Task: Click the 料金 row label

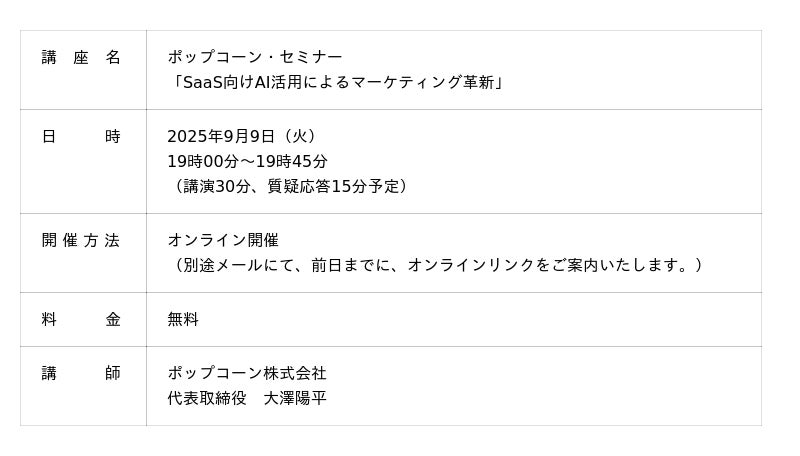Action: [x=81, y=320]
